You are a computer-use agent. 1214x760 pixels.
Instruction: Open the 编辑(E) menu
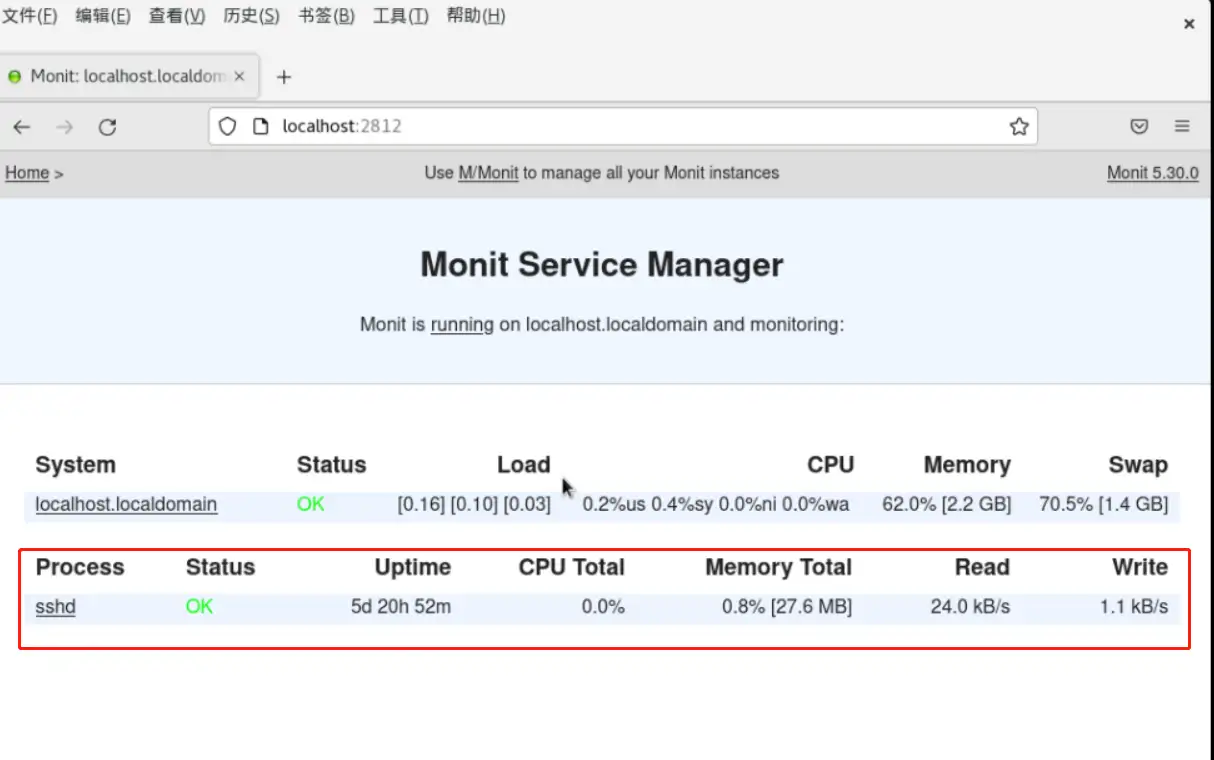tap(103, 16)
